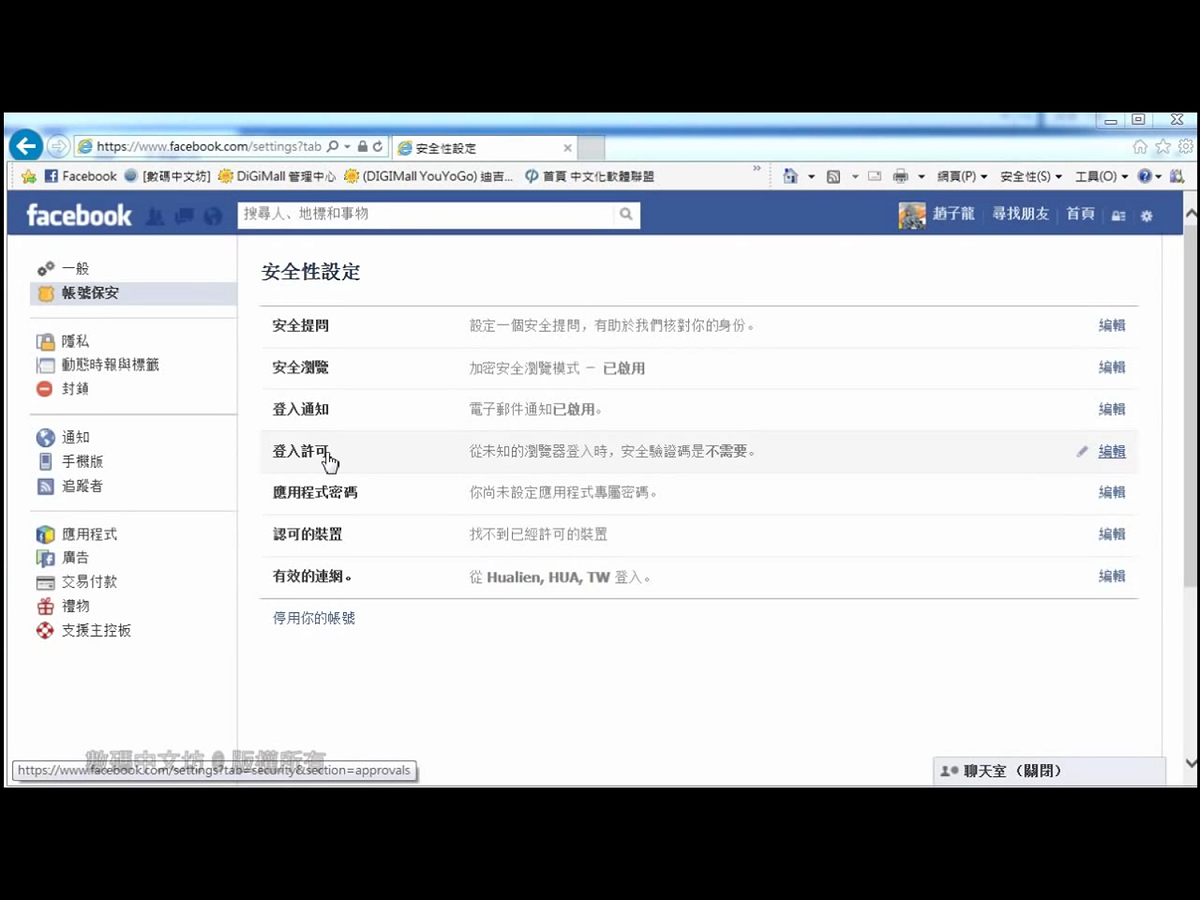Click the profile picture thumbnail
1200x900 pixels.
(912, 215)
